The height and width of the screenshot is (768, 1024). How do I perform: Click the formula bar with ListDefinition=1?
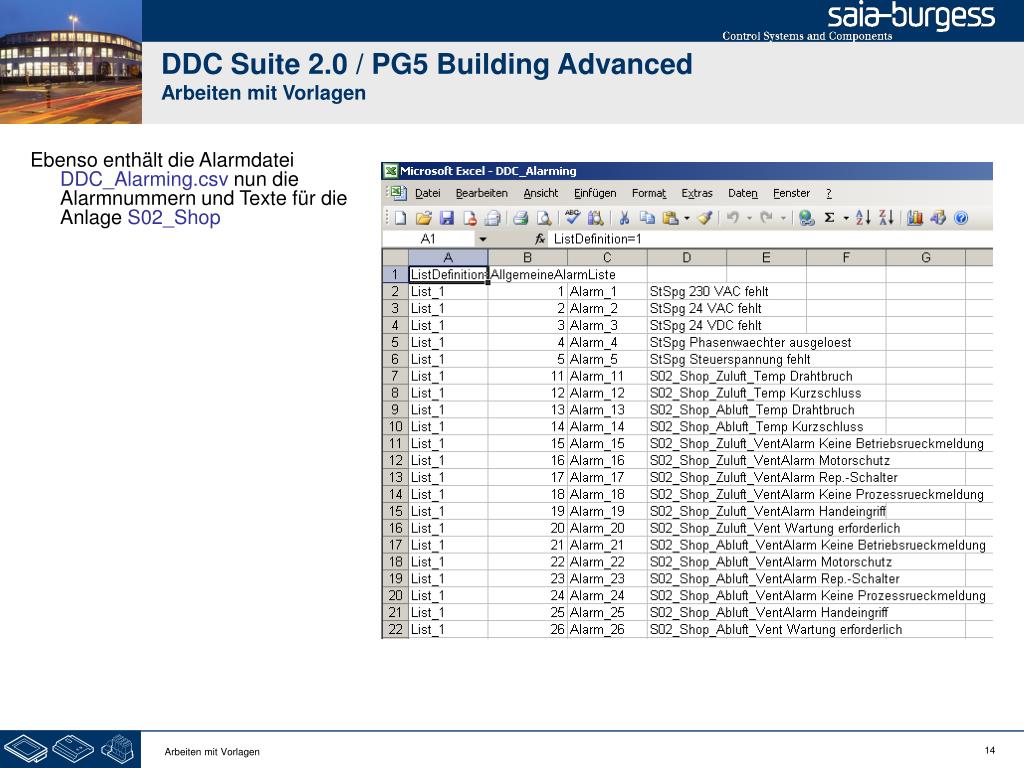point(771,239)
